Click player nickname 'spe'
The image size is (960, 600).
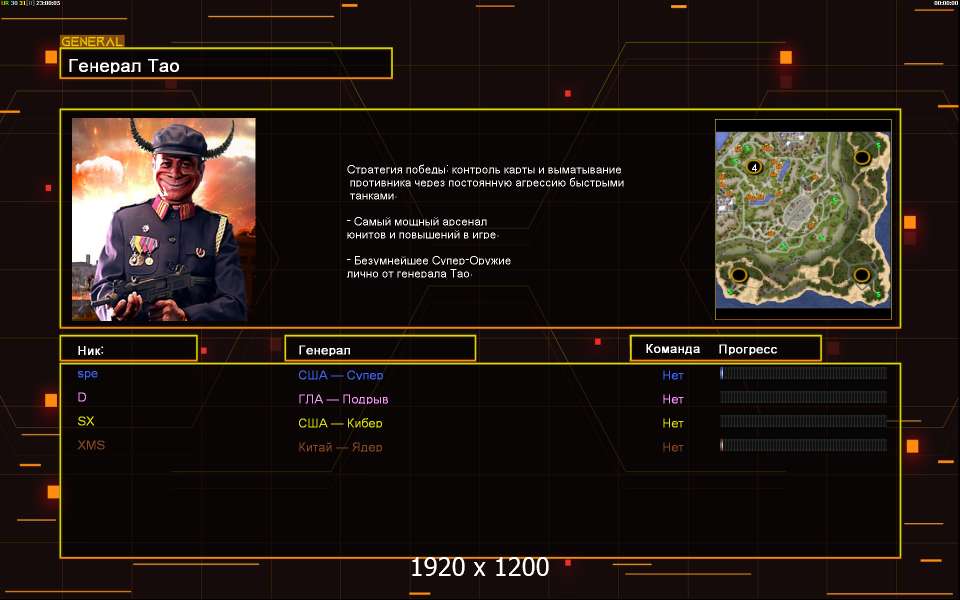point(88,373)
